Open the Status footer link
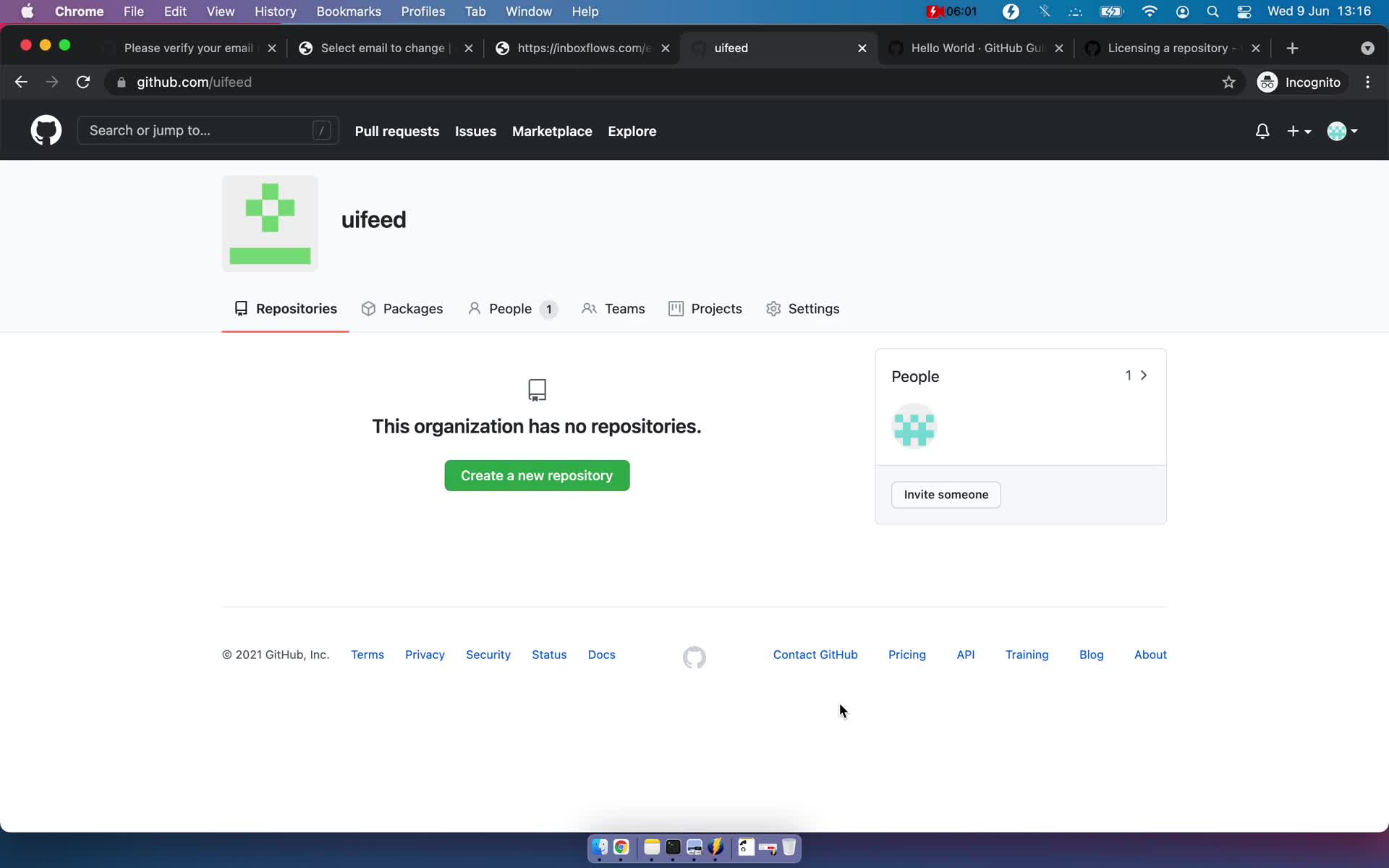This screenshot has width=1389, height=868. (x=549, y=655)
